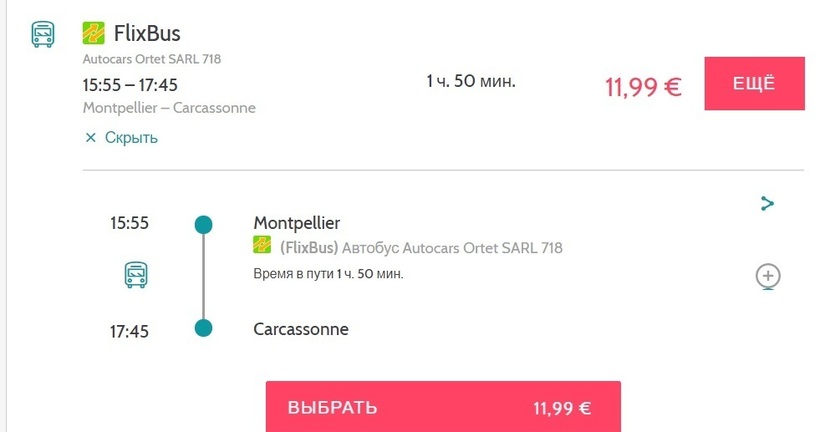Share this trip using the share icon
This screenshot has height=432, width=820.
767,203
